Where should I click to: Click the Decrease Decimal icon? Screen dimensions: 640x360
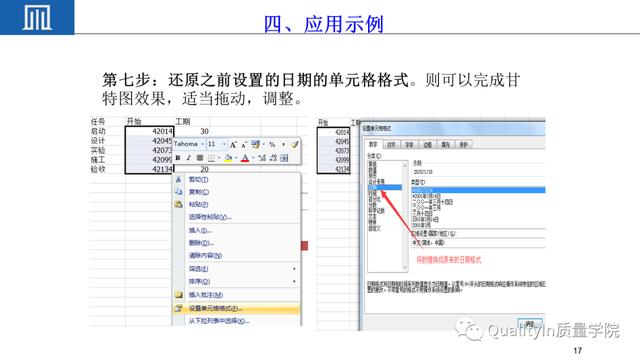(x=273, y=158)
